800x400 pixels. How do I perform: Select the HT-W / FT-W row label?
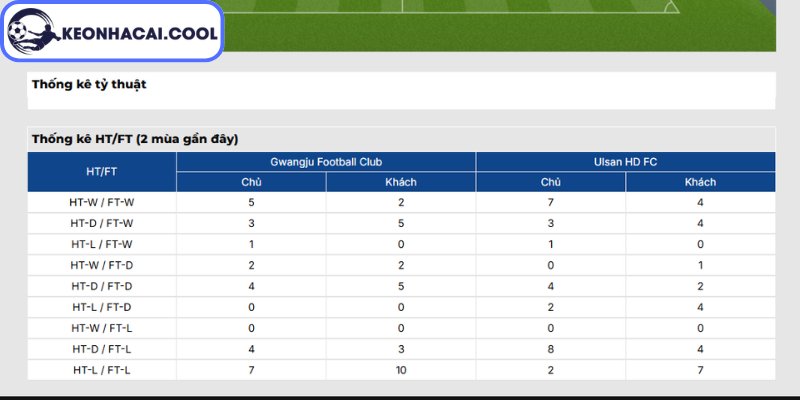[102, 203]
